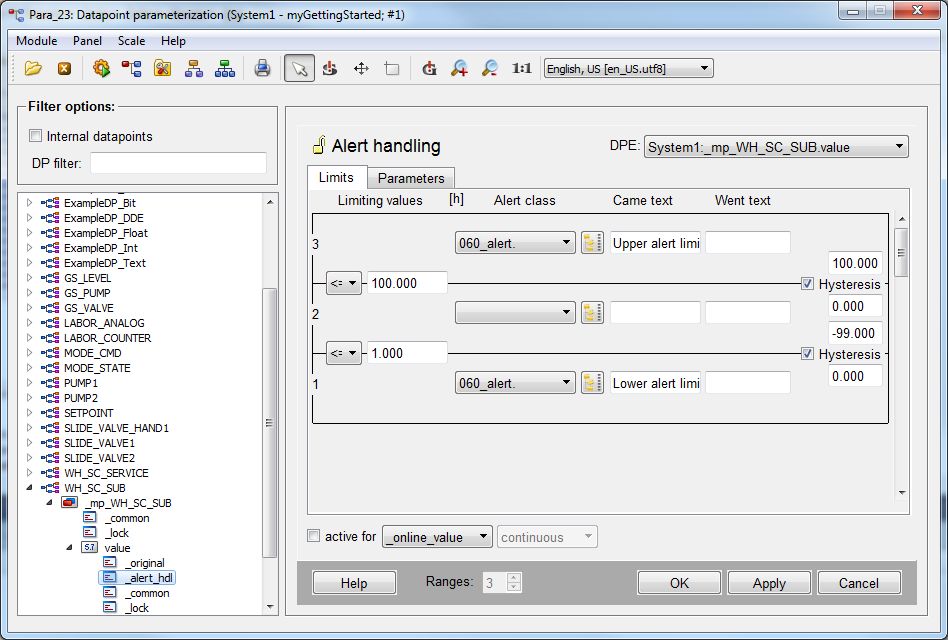Click the DP filter input field

178,163
